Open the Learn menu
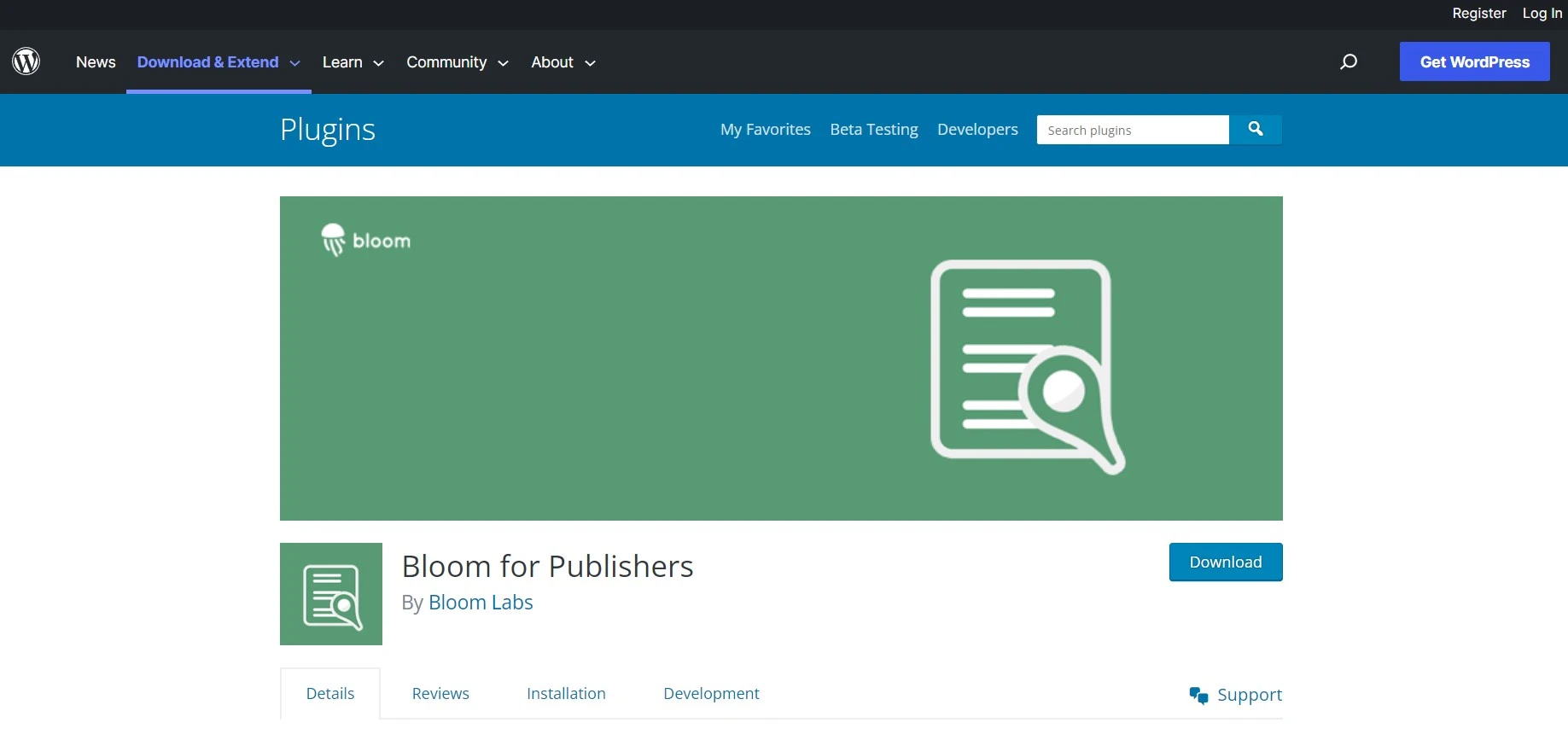 pos(342,62)
